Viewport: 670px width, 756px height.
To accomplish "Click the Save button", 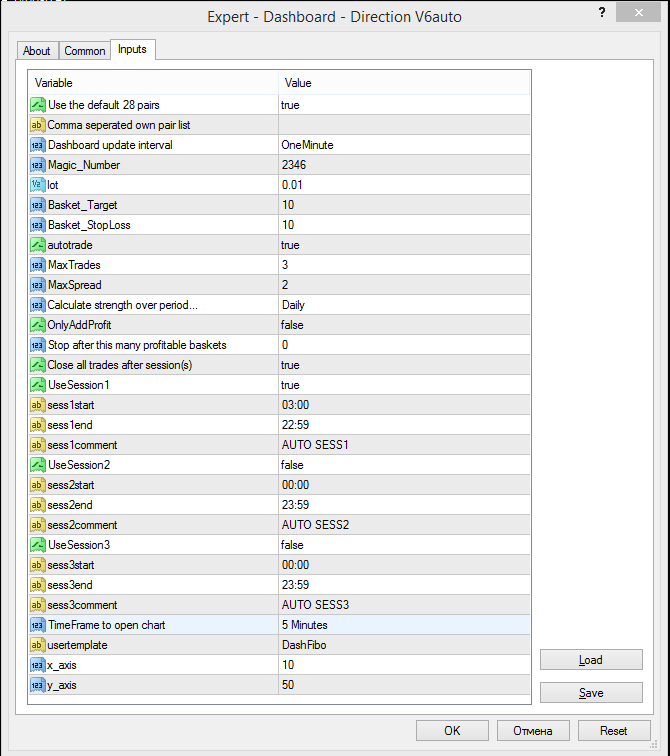I will (x=591, y=693).
